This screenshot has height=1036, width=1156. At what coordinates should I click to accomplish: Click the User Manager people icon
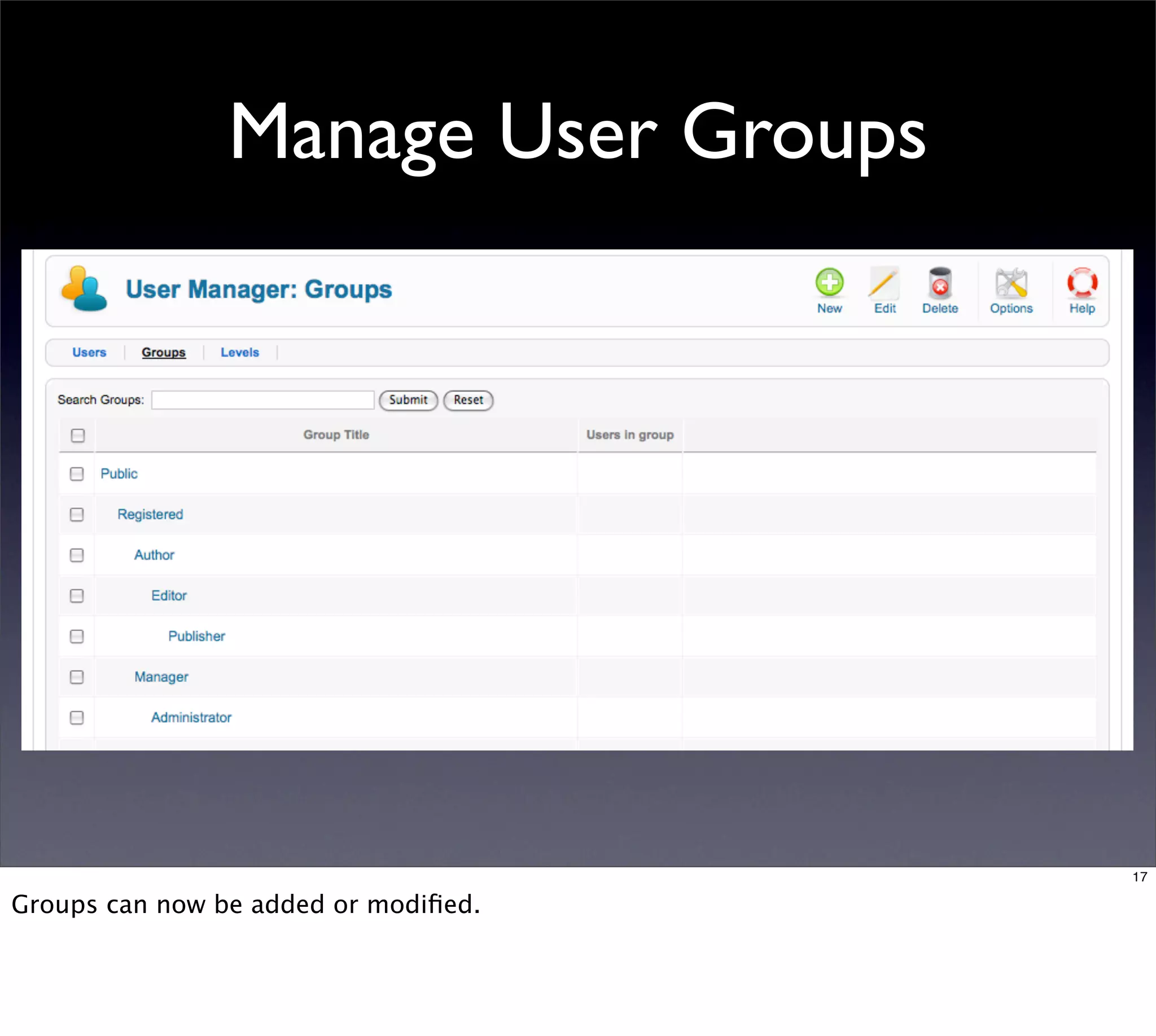84,288
